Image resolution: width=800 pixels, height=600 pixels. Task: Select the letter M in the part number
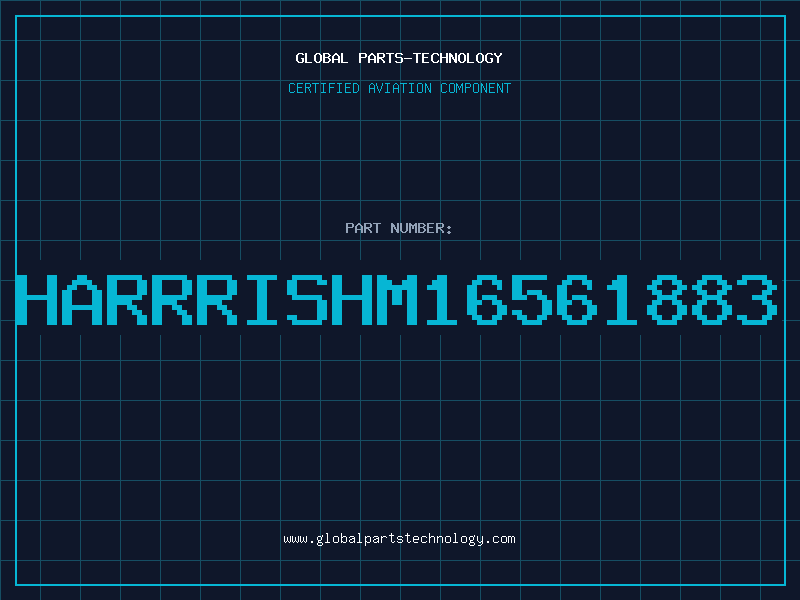point(396,299)
